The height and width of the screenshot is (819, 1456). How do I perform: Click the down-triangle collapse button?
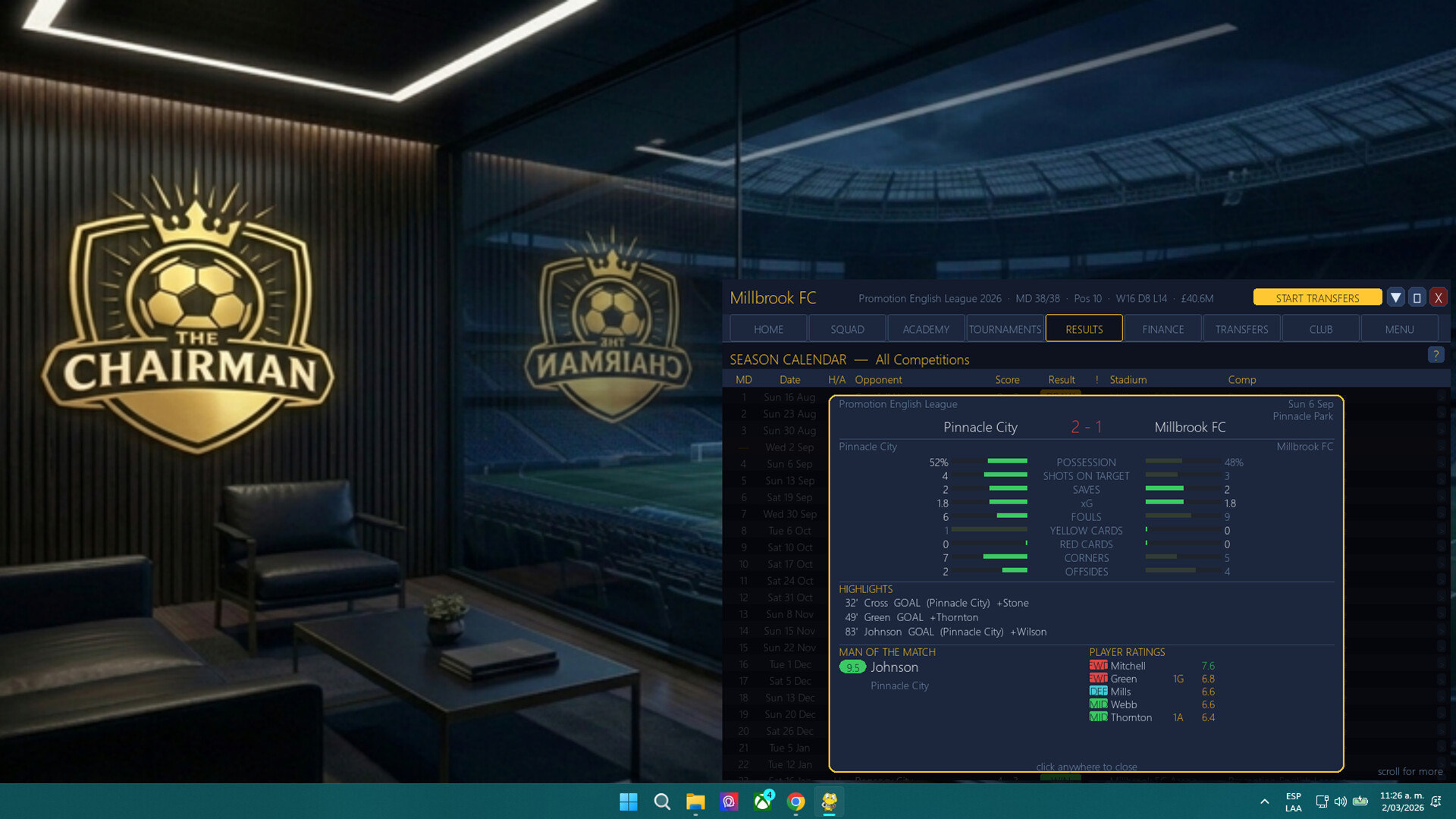click(x=1395, y=298)
